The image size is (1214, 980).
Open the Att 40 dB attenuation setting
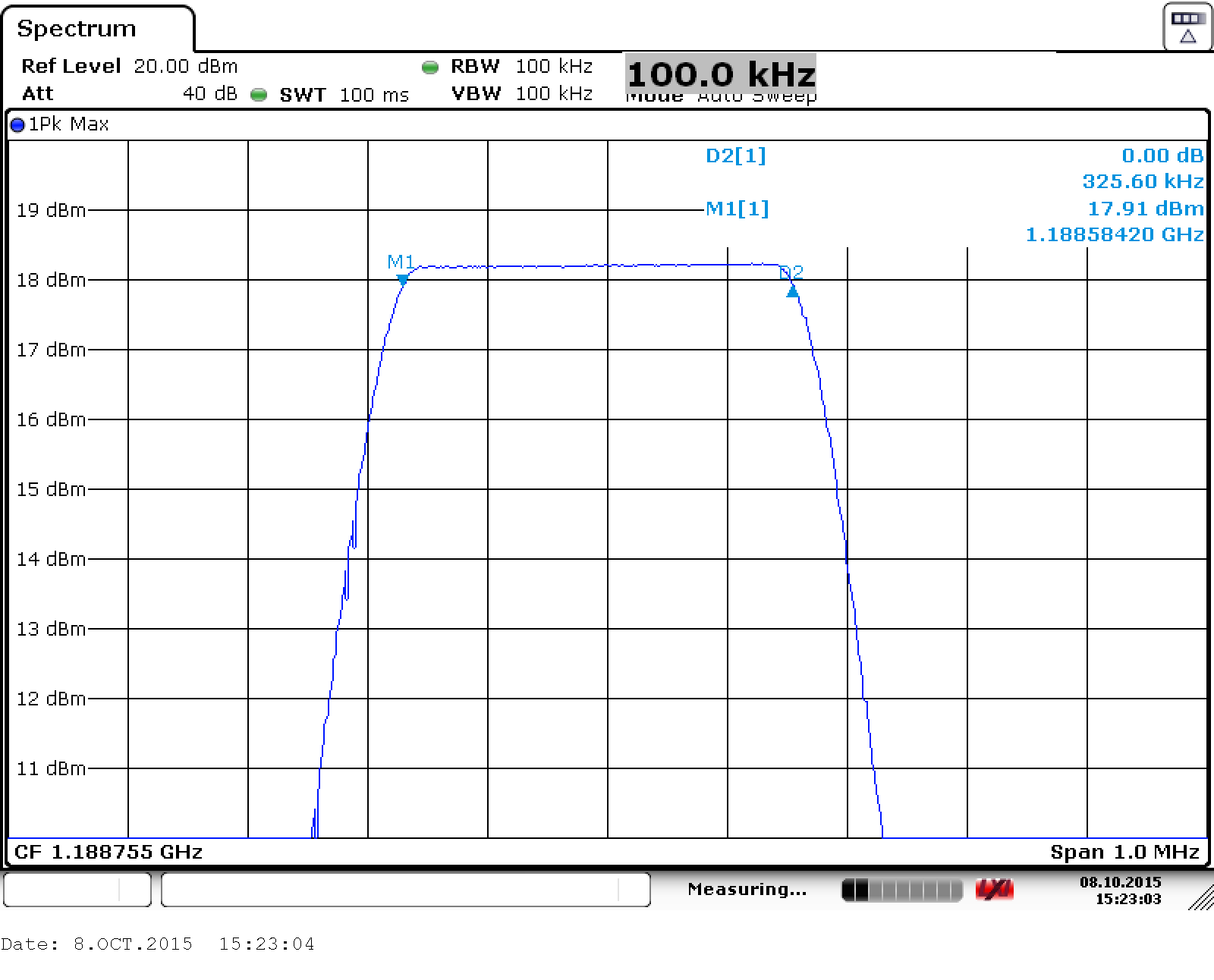129,94
